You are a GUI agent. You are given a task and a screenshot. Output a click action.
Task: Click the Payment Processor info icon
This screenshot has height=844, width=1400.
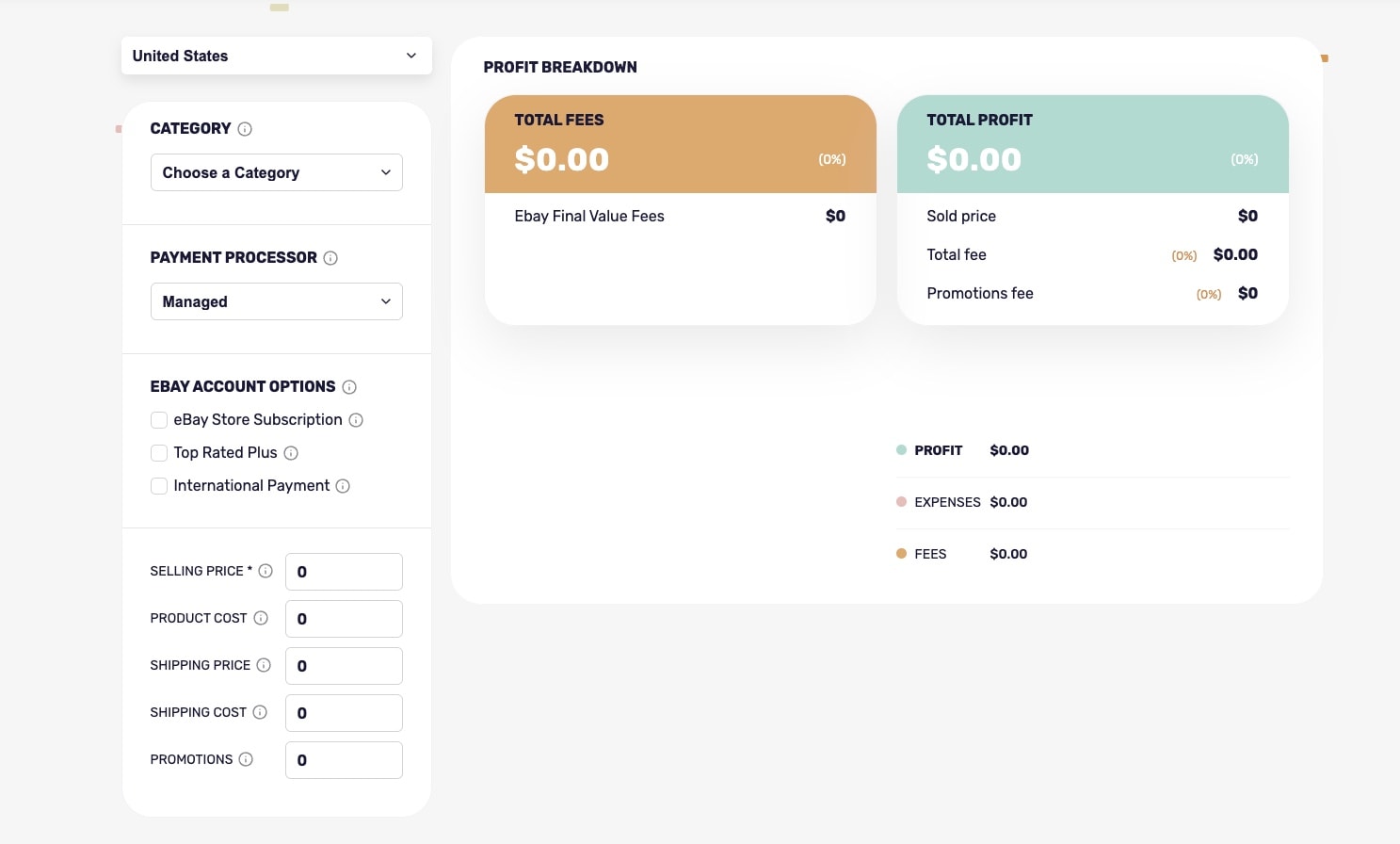(x=330, y=258)
